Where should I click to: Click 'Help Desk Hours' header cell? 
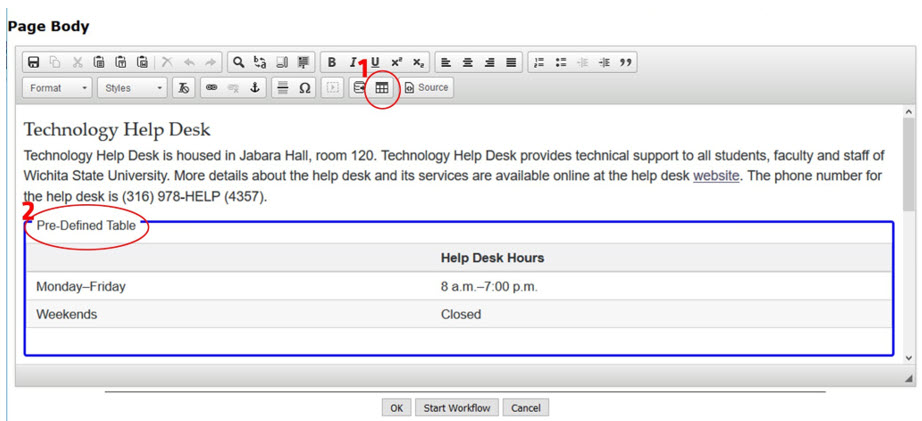[x=492, y=258]
